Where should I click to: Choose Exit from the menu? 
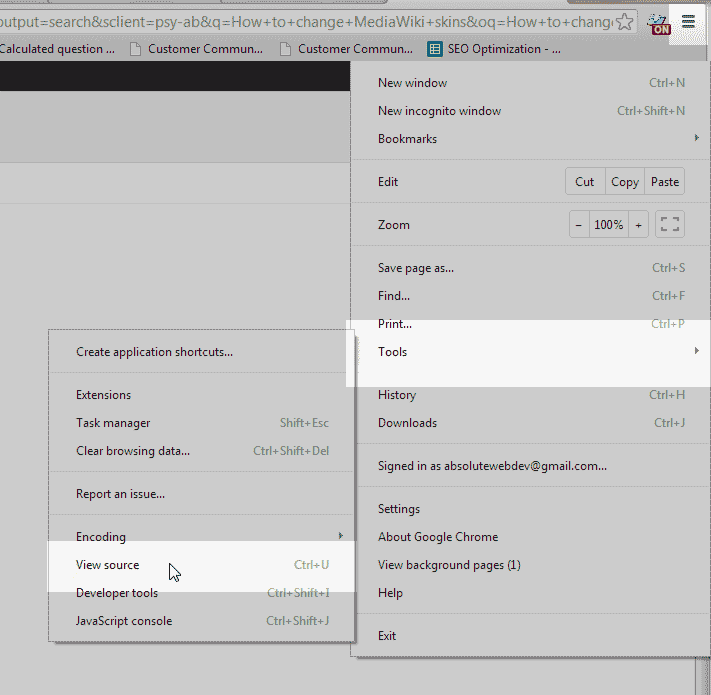(531, 636)
